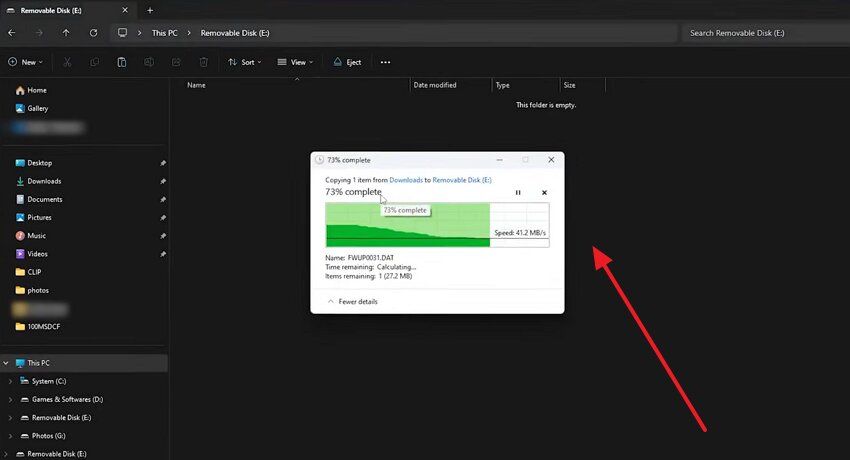Click the Paste clipboard icon
Image resolution: width=850 pixels, height=460 pixels.
click(x=122, y=62)
